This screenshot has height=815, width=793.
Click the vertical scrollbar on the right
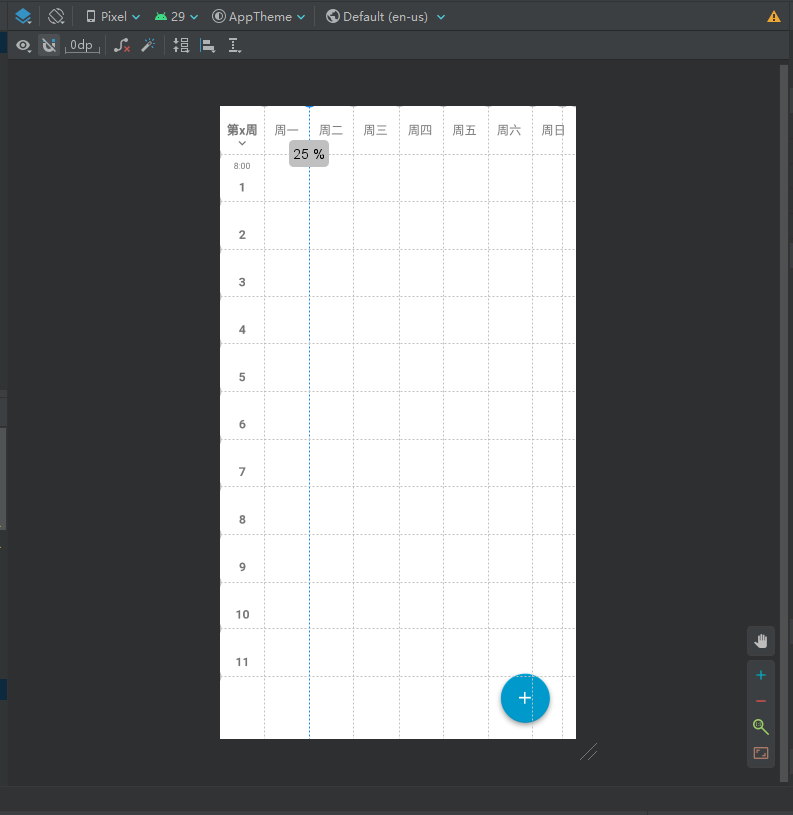point(784,423)
